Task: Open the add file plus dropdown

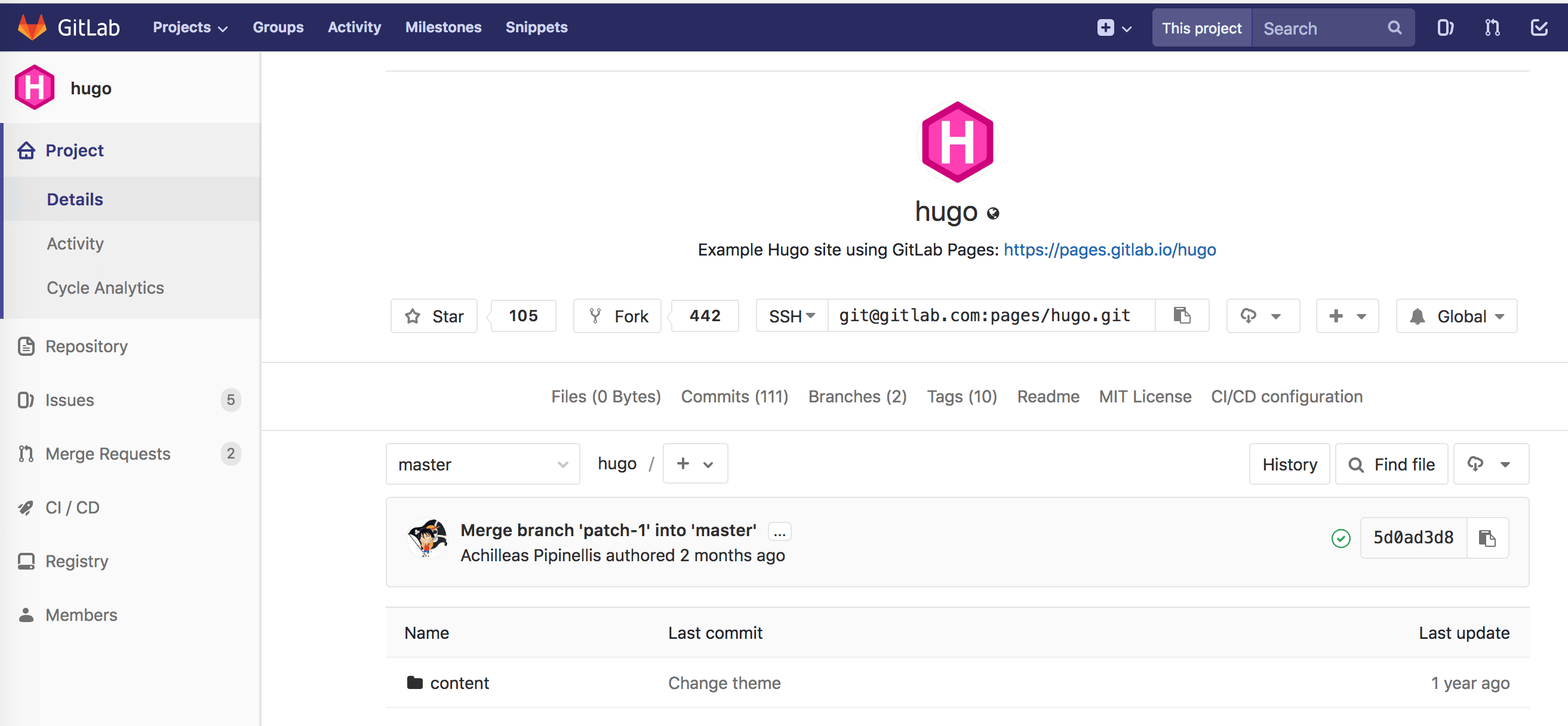Action: tap(695, 464)
